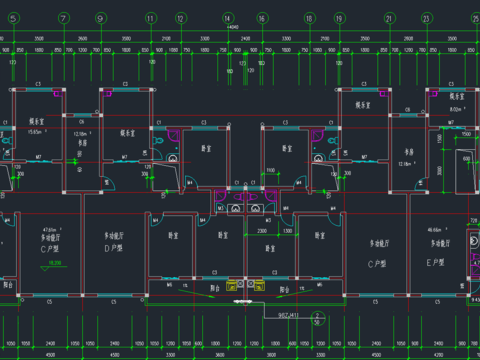Select grid axis bubble number 16
480x360 pixels.
262,18
